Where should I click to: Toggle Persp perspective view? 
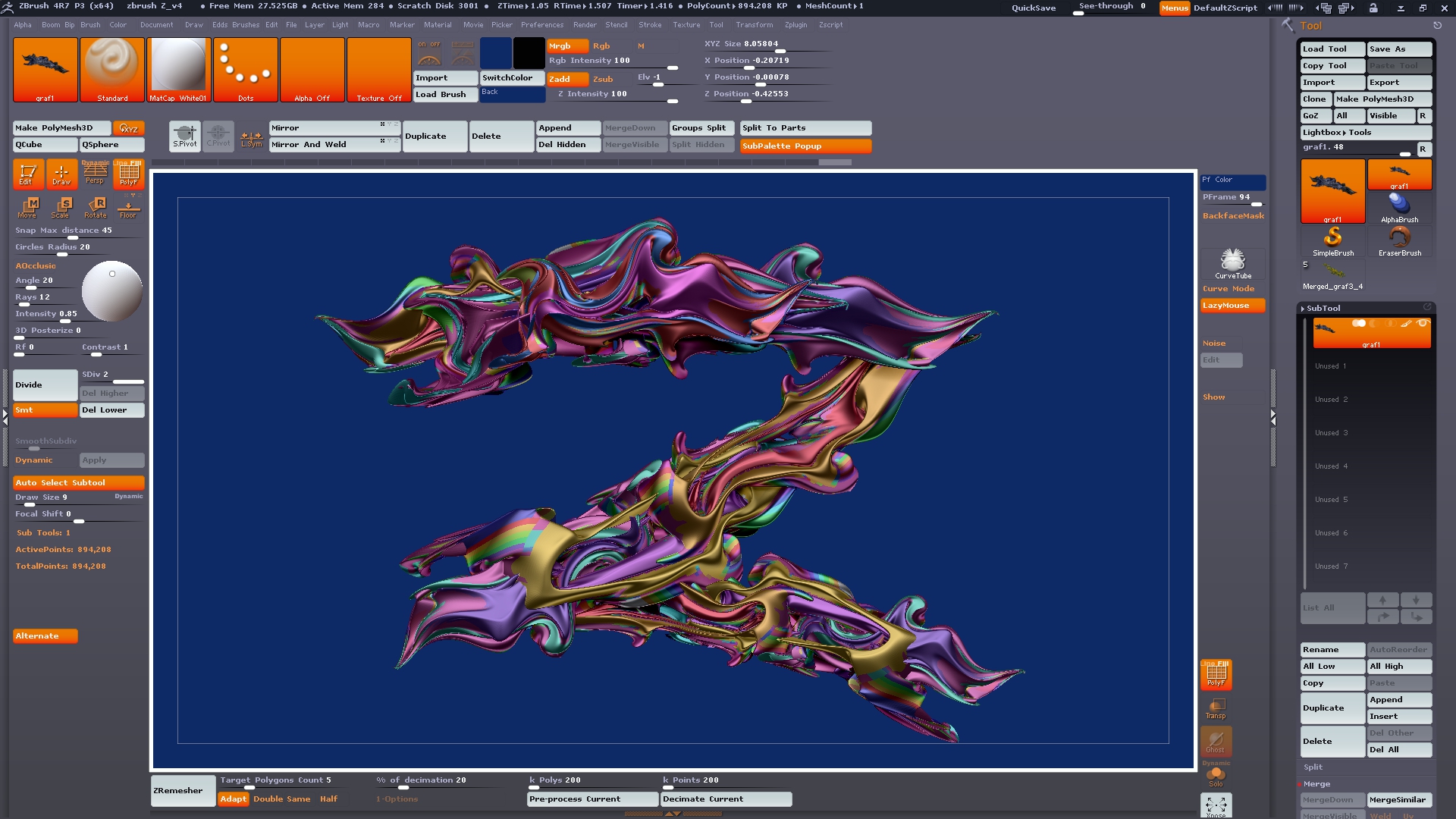tap(95, 174)
